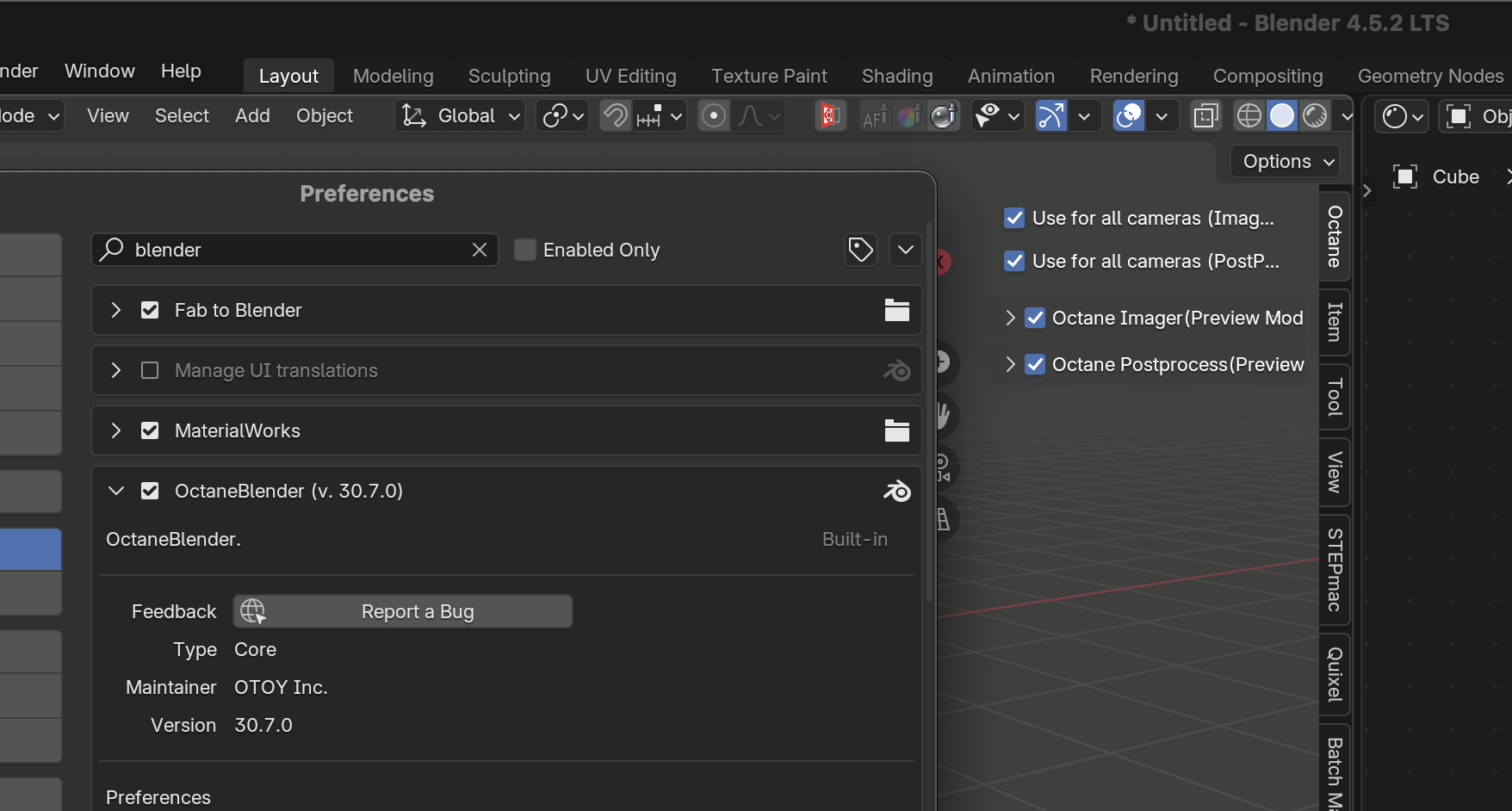Clear the "blender" search text

point(480,250)
